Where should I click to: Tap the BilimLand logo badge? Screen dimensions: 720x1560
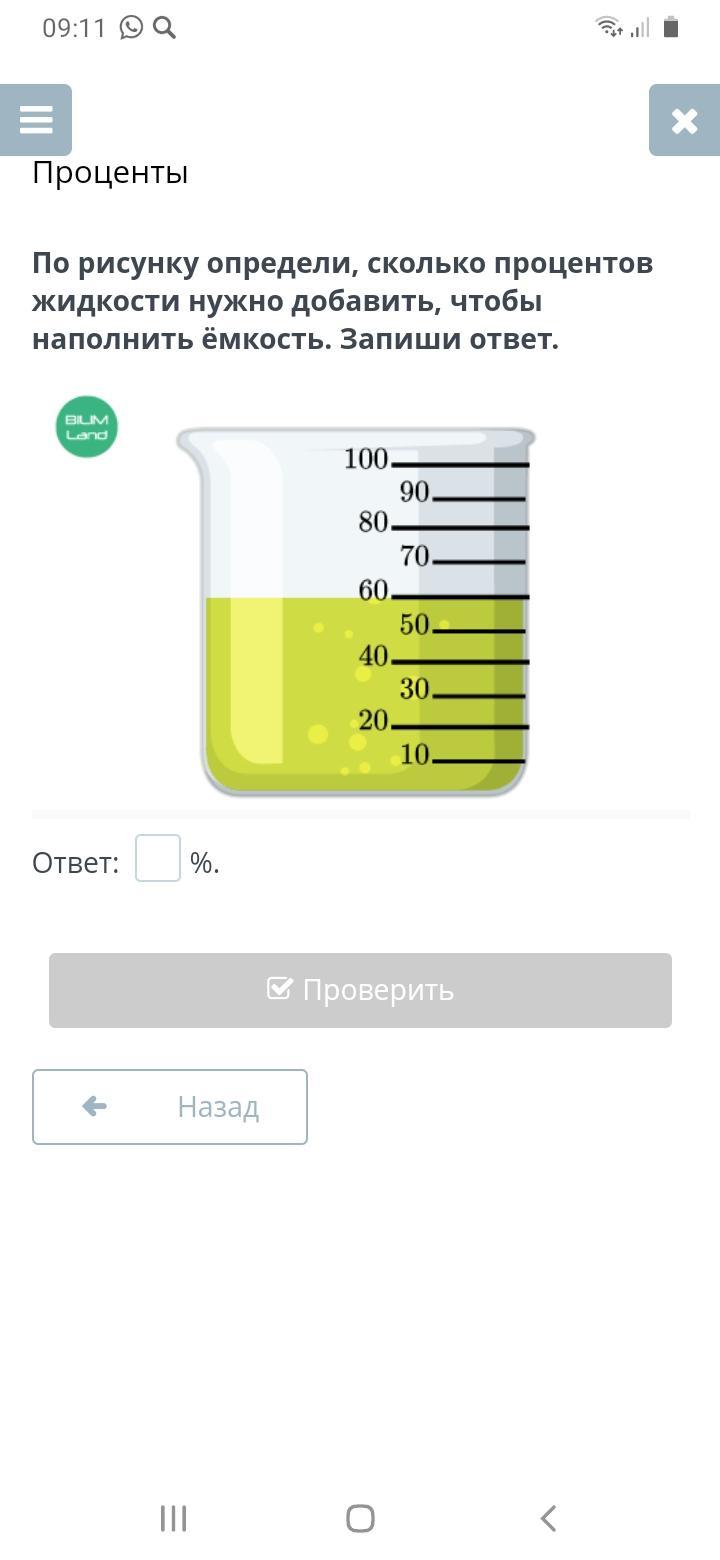tap(87, 427)
